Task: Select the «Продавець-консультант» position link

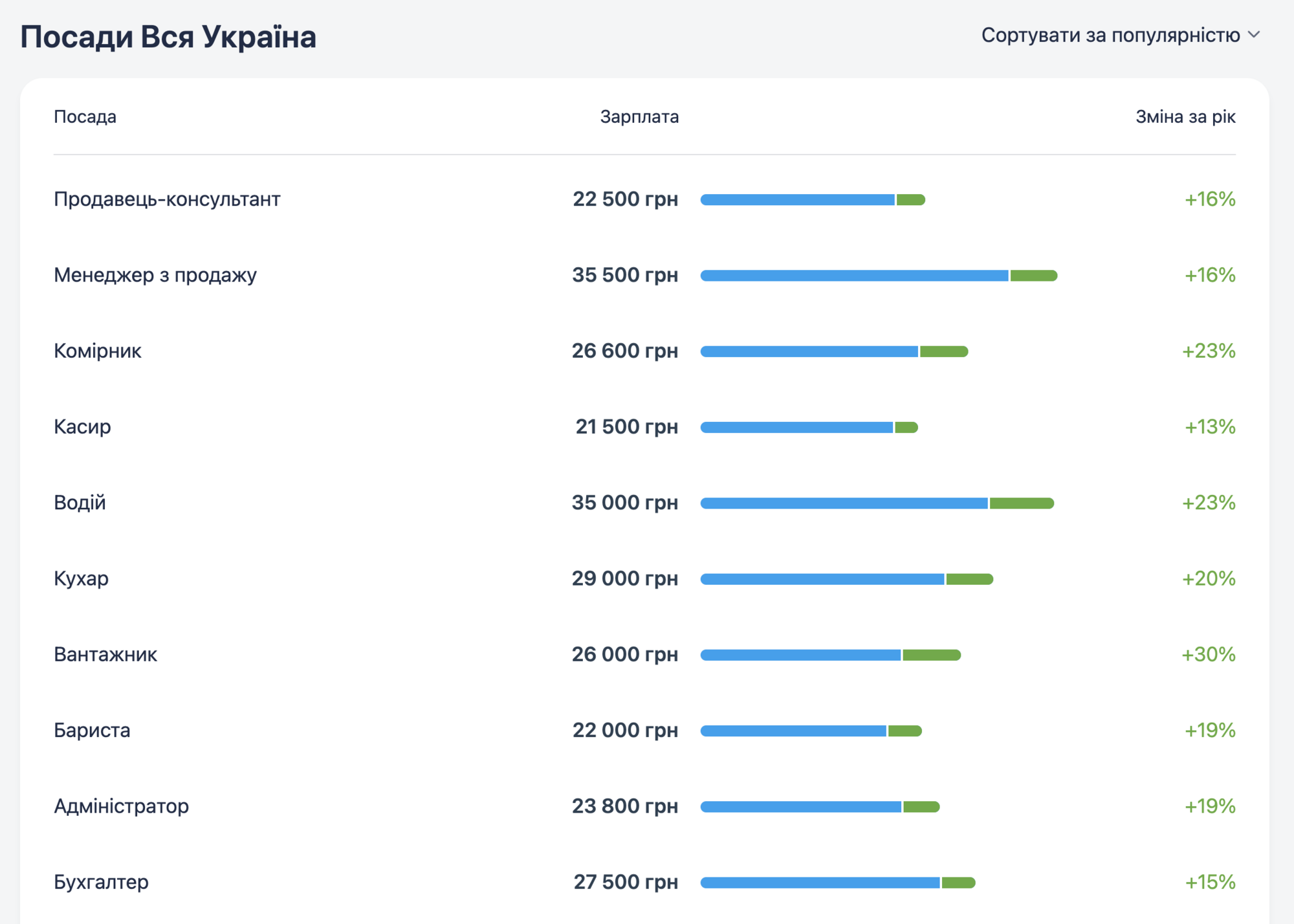Action: 168,199
